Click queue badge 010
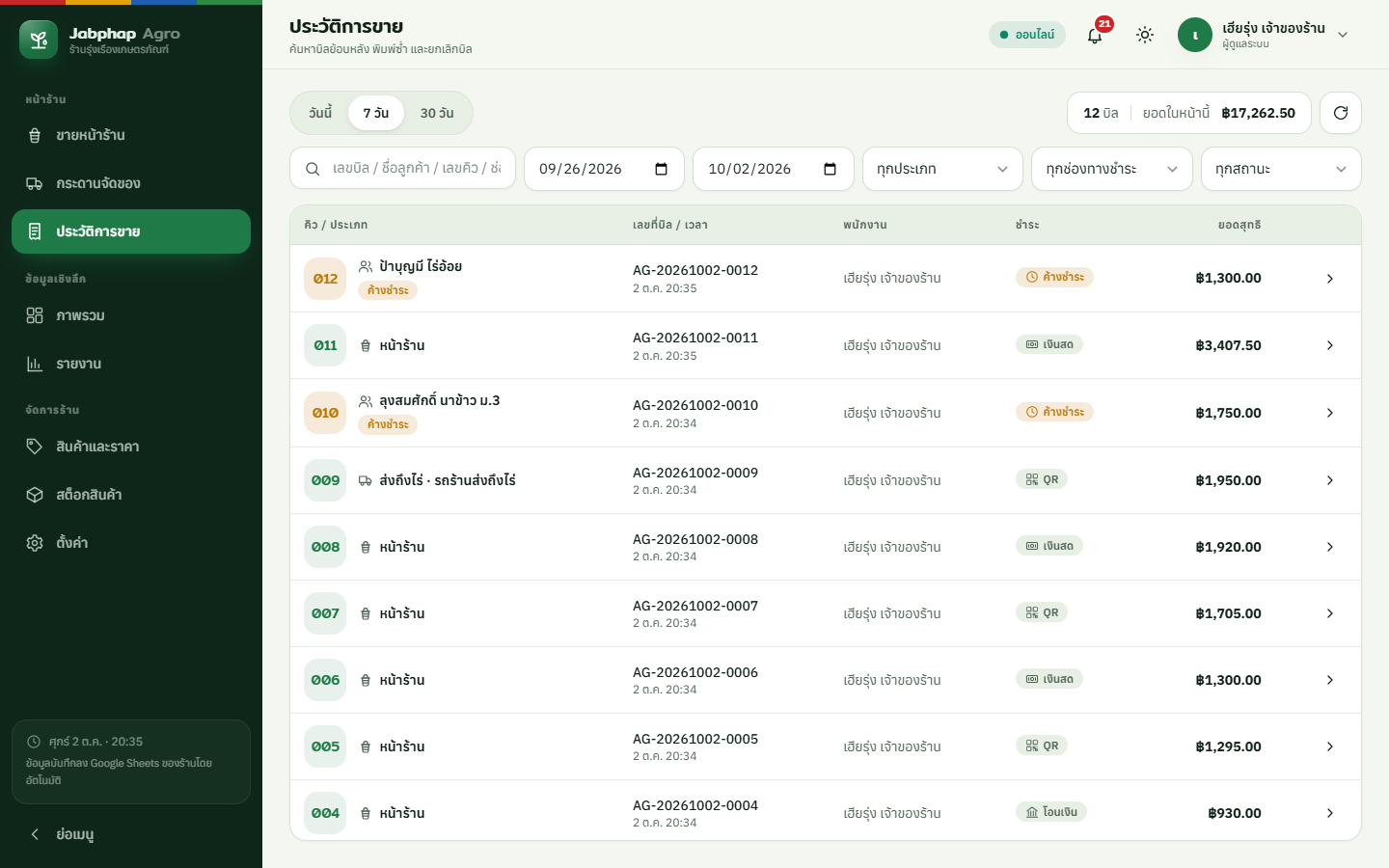 pos(325,413)
